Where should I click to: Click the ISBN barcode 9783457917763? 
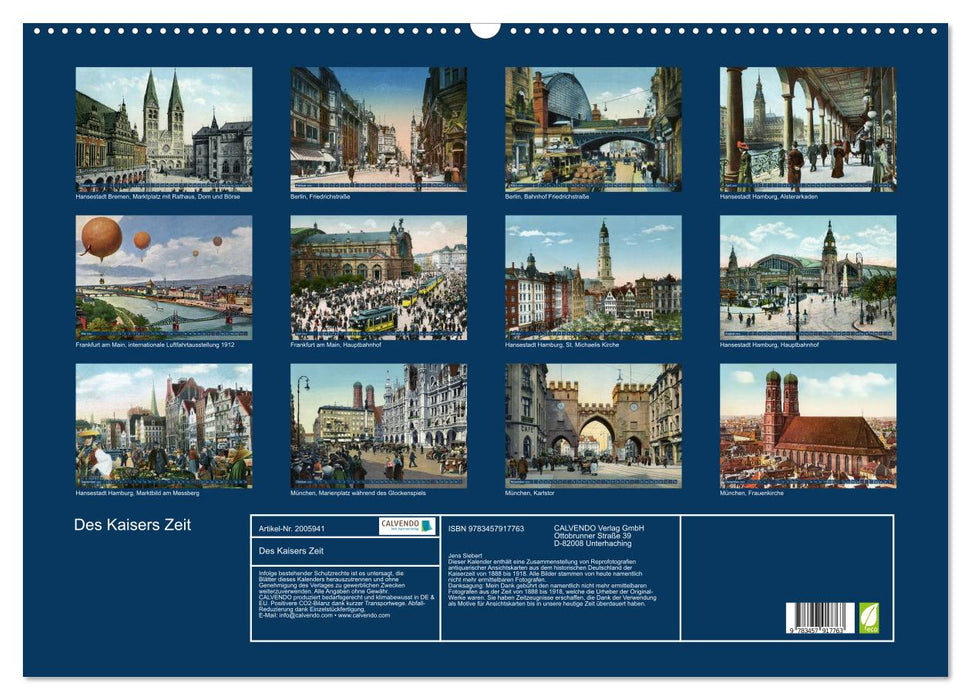[819, 618]
